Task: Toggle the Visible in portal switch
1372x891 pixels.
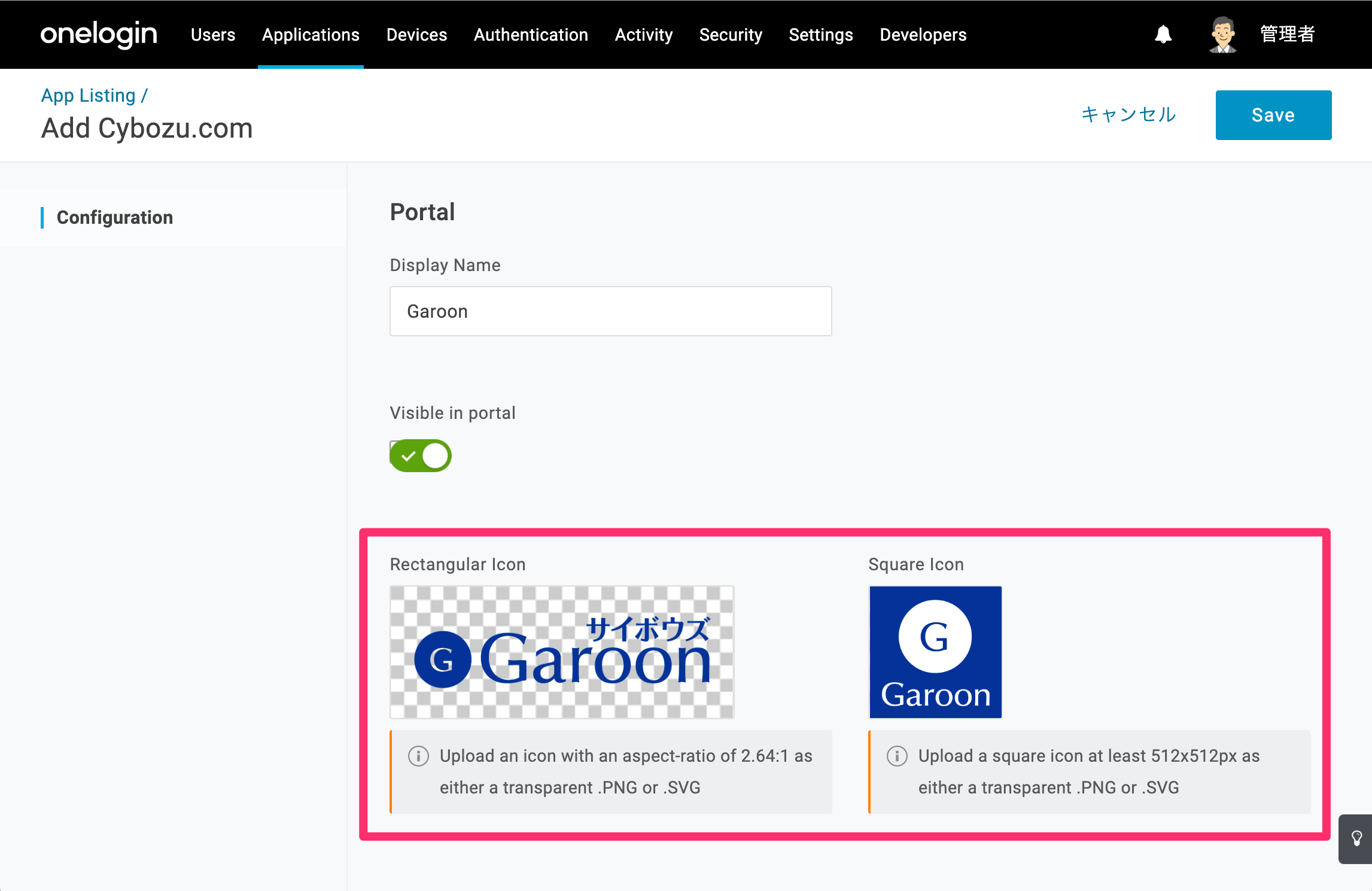Action: point(421,456)
